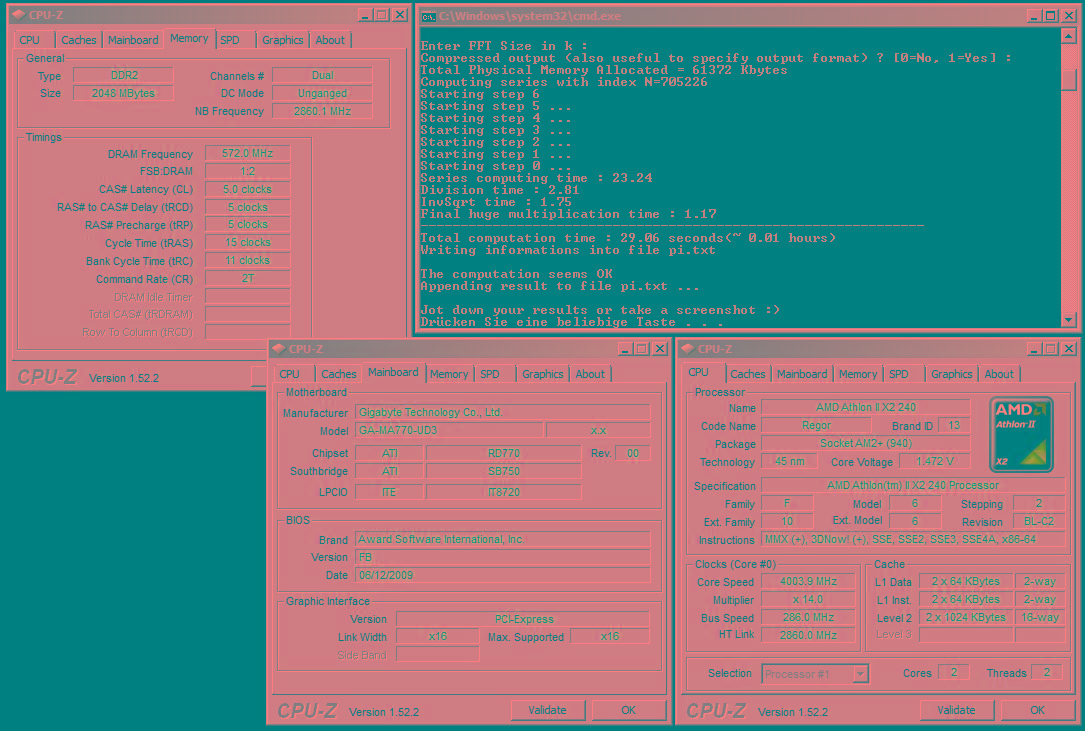Click Southbridge SB750 value
This screenshot has width=1085, height=731.
coord(503,471)
